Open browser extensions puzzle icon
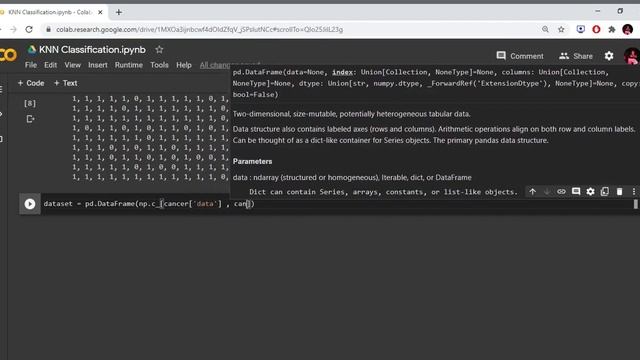 (611, 29)
